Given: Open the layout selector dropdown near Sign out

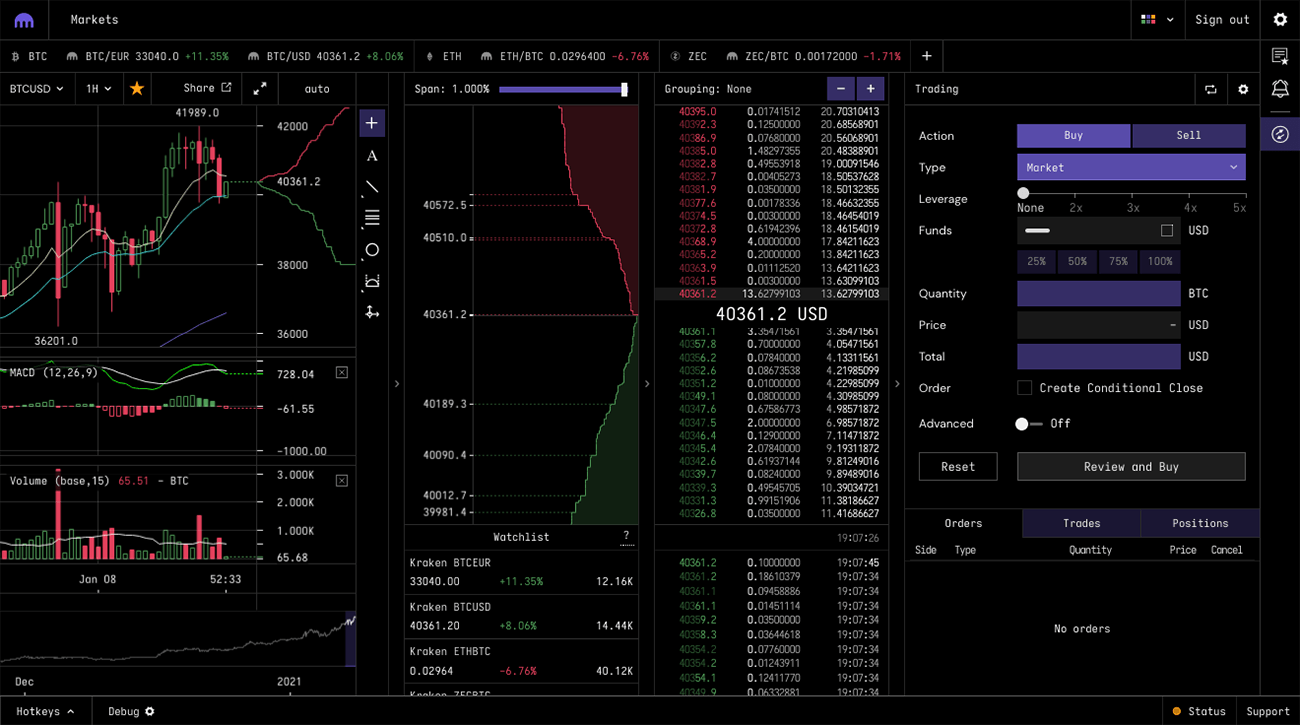Looking at the screenshot, I should point(1157,20).
